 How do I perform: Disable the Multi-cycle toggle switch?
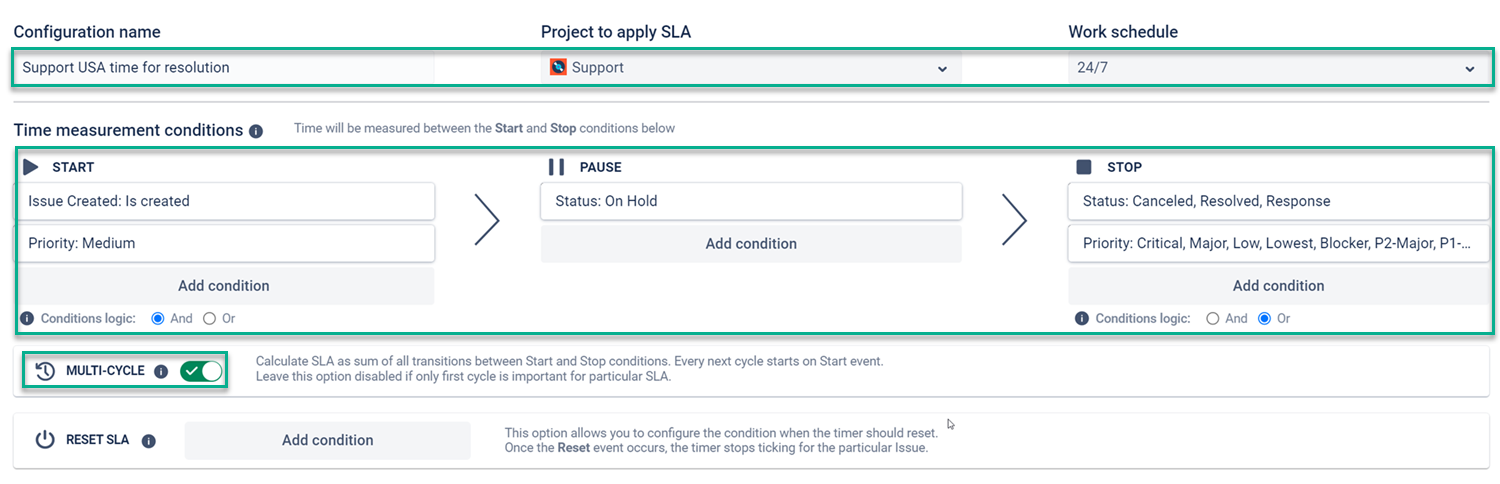point(201,371)
